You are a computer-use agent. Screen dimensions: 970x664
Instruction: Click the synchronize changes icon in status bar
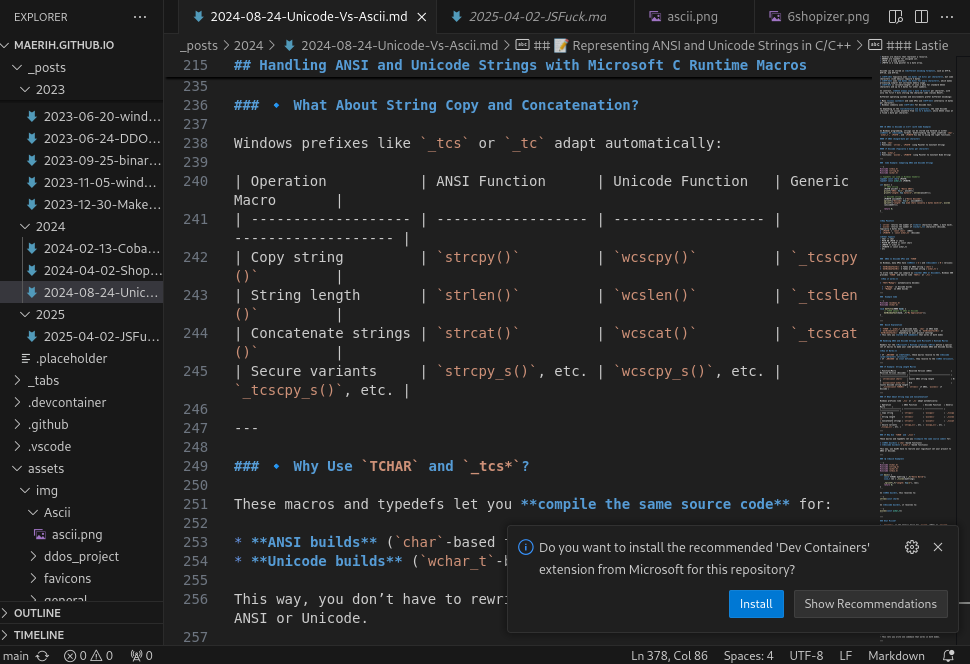point(42,656)
